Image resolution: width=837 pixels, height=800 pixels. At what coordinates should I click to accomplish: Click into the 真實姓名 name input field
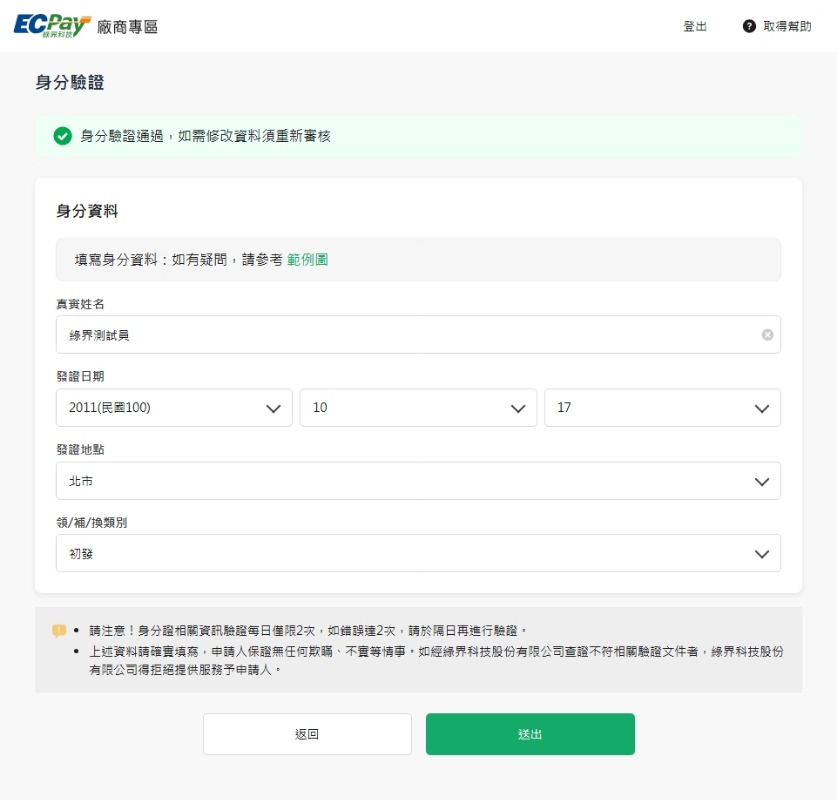pyautogui.click(x=400, y=335)
